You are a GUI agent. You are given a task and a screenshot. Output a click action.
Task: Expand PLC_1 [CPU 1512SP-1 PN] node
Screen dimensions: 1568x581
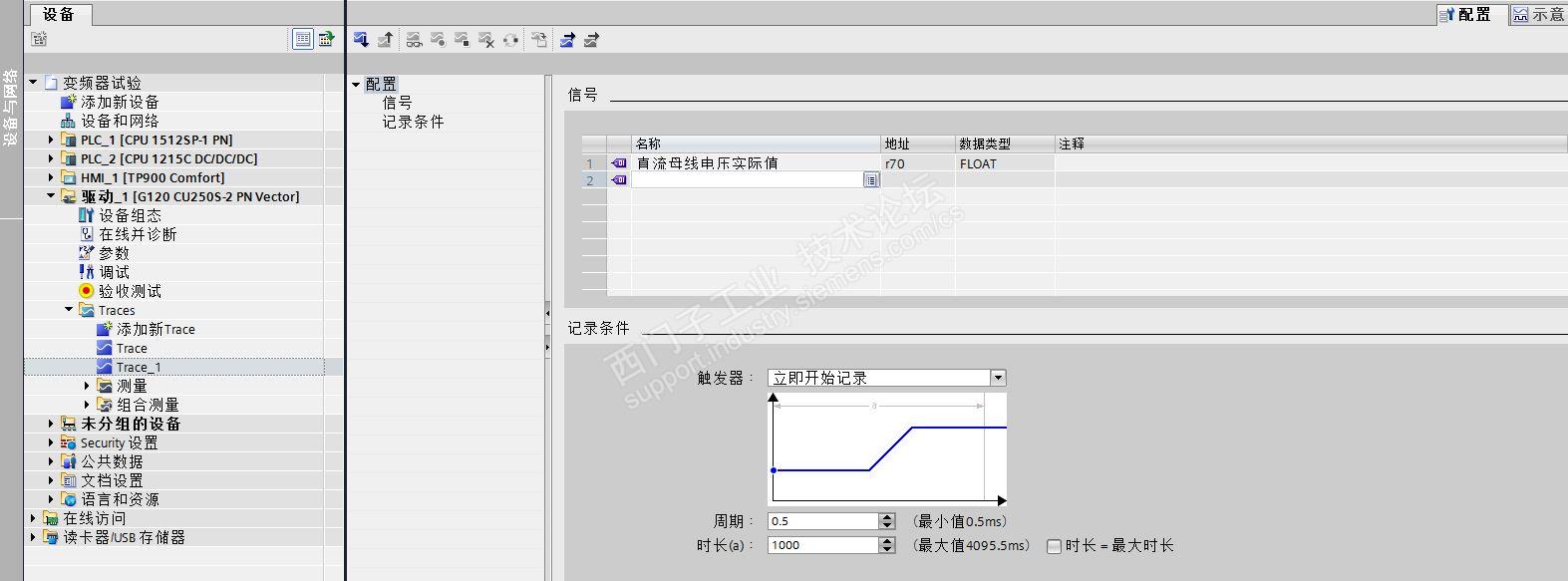[x=51, y=140]
